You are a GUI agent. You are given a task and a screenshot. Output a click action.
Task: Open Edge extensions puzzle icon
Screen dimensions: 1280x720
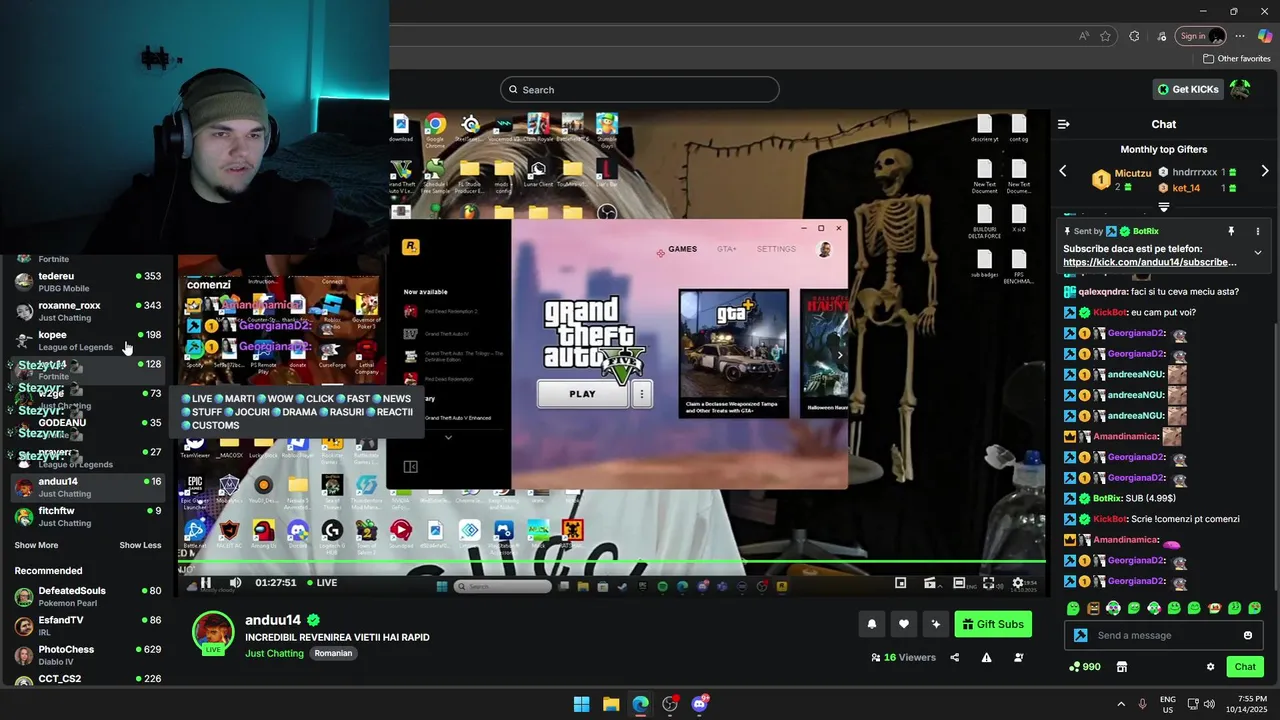(x=1134, y=36)
